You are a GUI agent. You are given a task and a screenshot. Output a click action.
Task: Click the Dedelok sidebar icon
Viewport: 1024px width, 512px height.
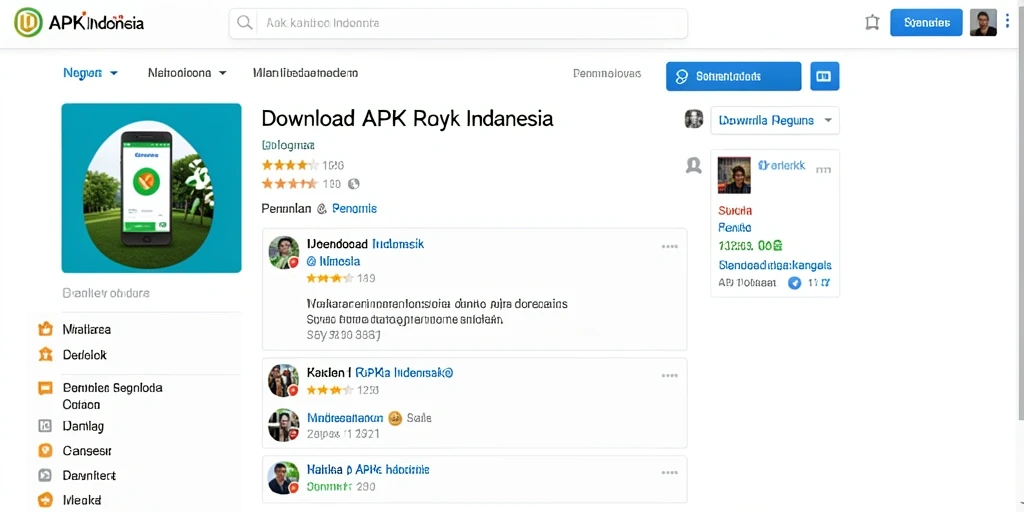click(x=45, y=355)
